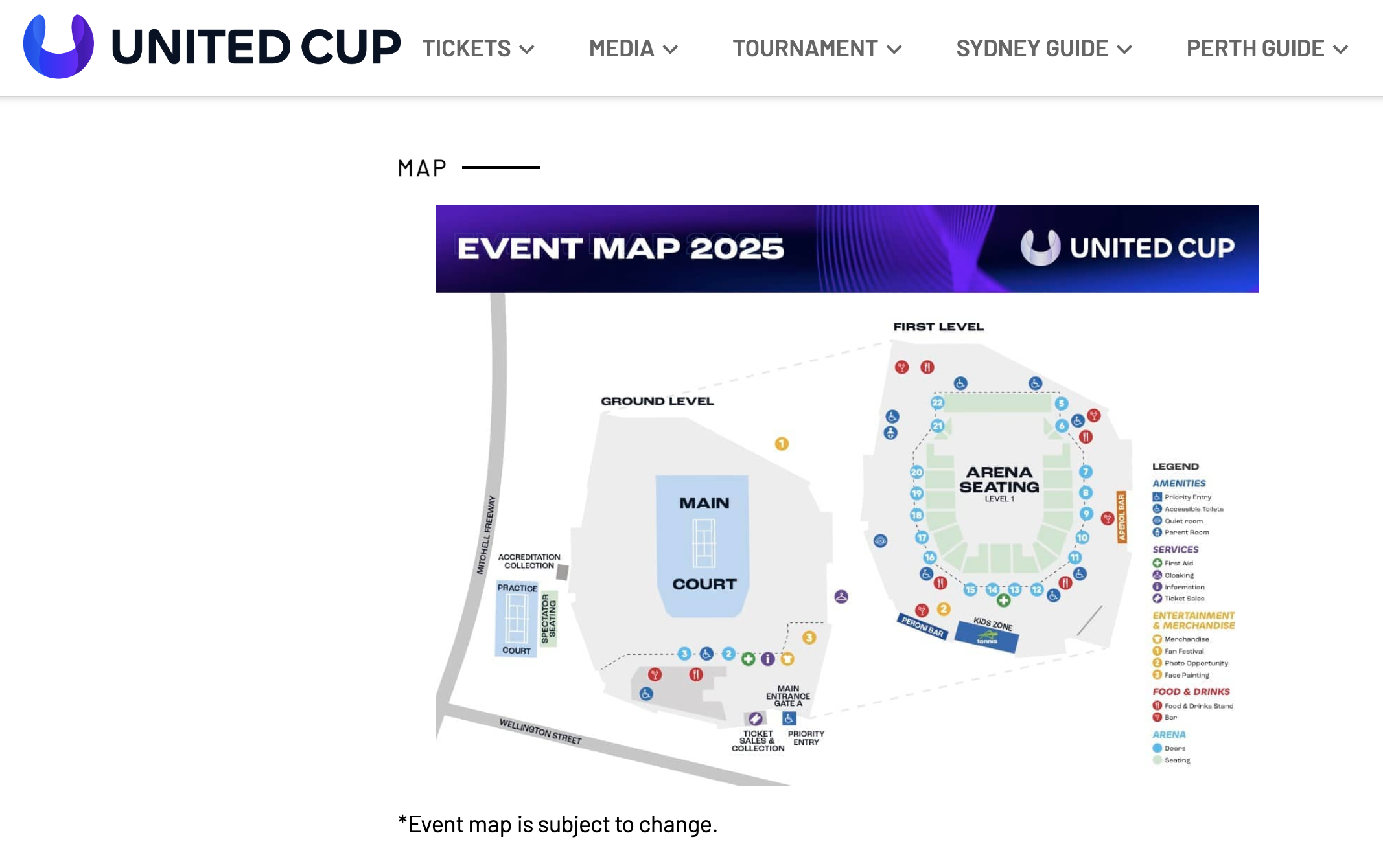Viewport: 1383px width, 868px height.
Task: Click the purple Cloaking icon beside Main Court
Action: tap(841, 597)
